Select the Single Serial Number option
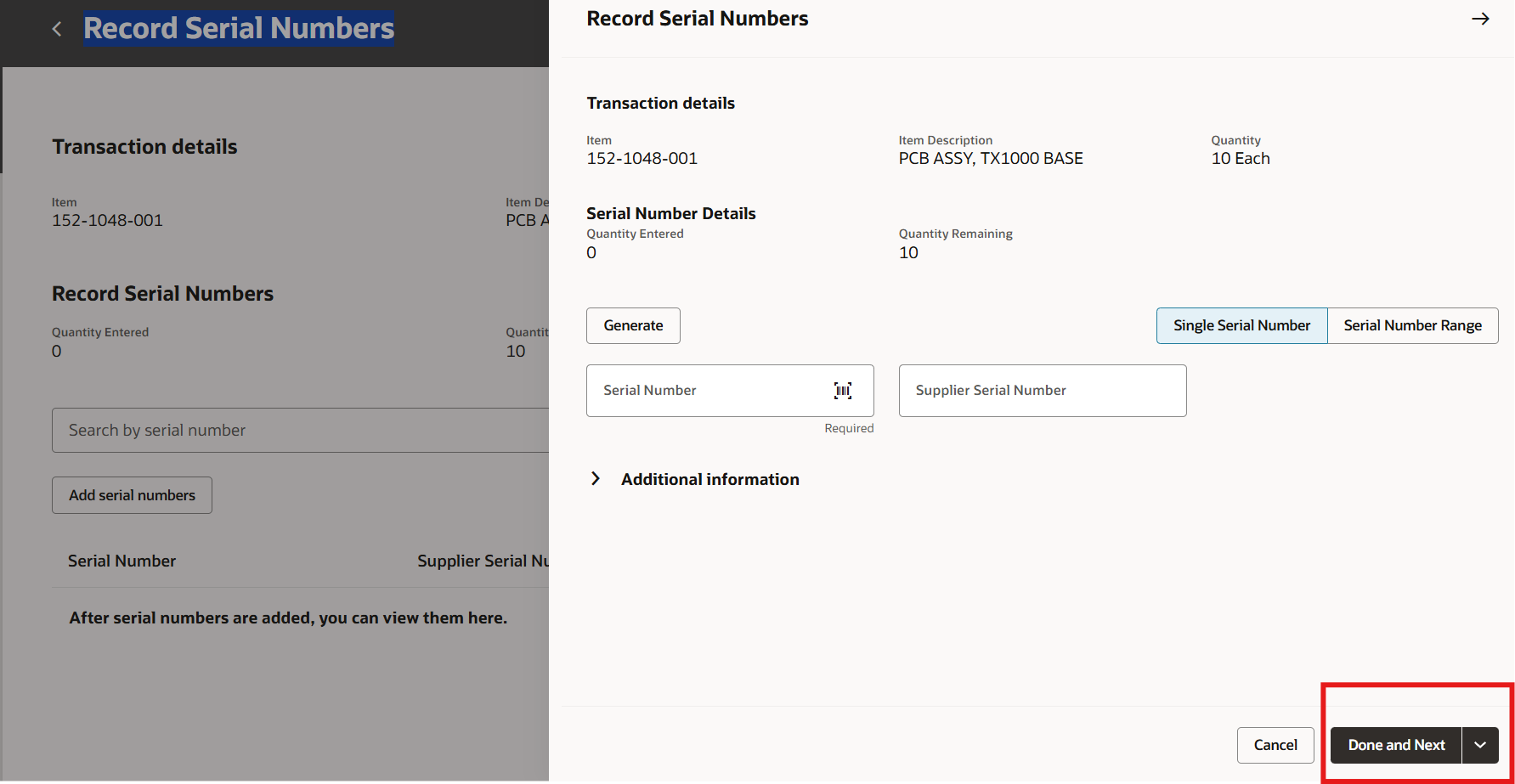 click(1241, 325)
